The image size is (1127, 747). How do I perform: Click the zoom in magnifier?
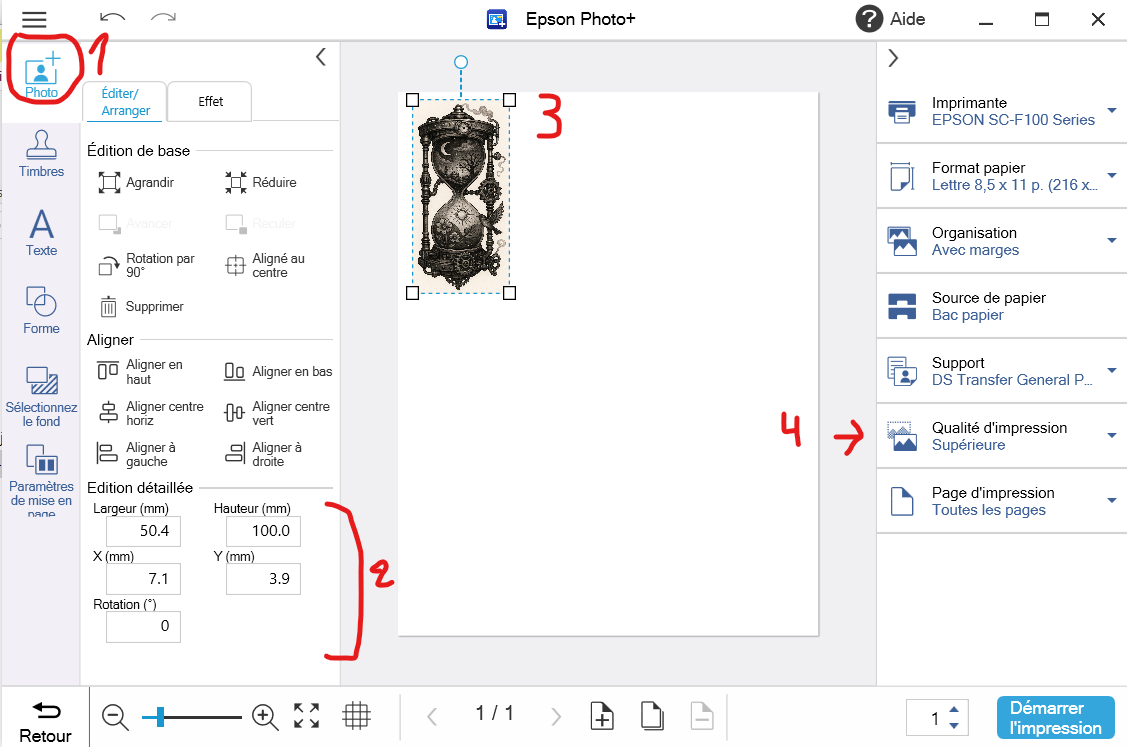coord(265,717)
